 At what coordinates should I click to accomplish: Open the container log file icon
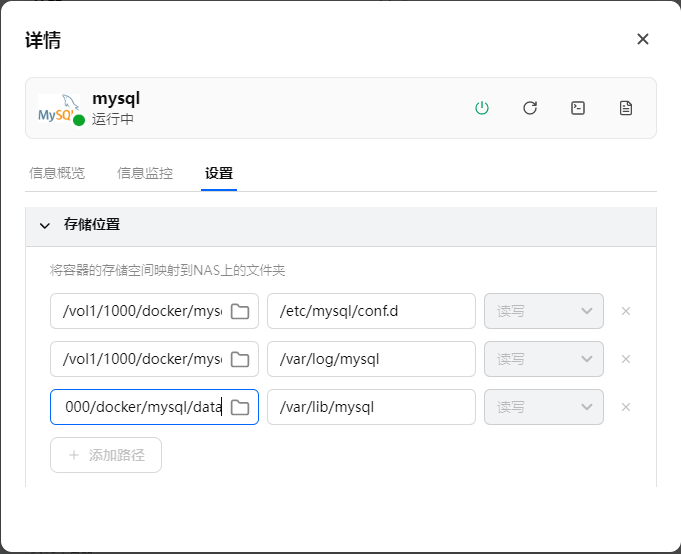pyautogui.click(x=626, y=108)
